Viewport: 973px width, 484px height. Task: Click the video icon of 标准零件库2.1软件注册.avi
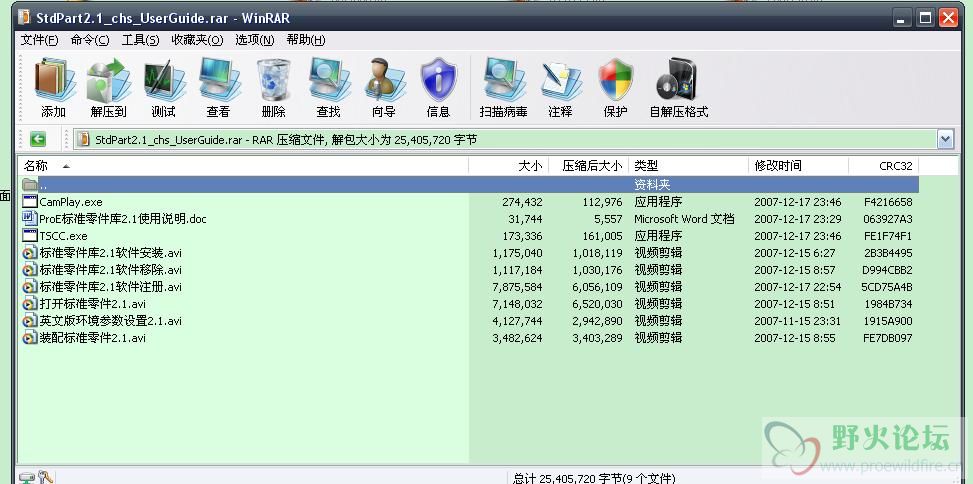coord(30,287)
